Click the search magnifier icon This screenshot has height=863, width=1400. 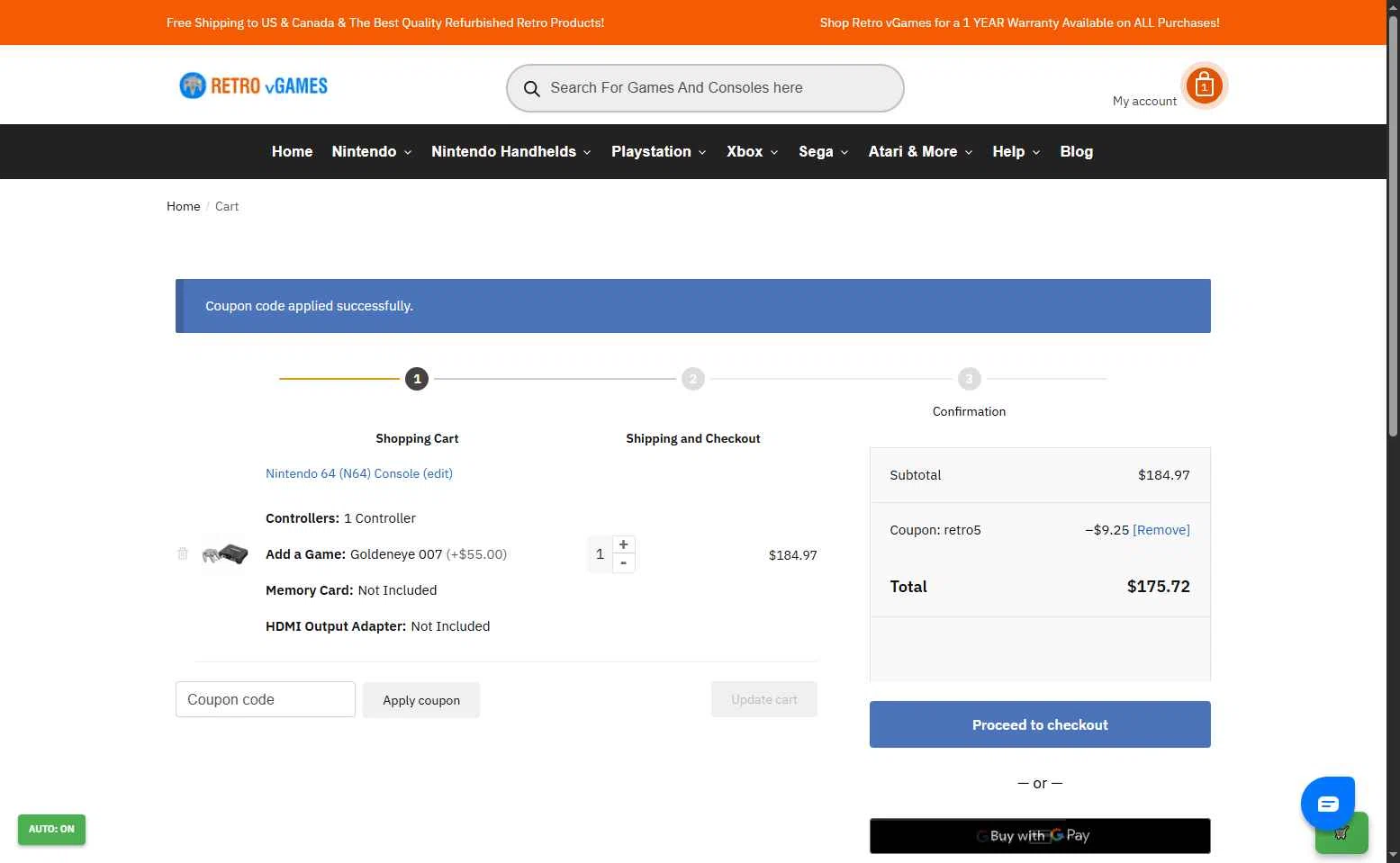click(x=532, y=88)
